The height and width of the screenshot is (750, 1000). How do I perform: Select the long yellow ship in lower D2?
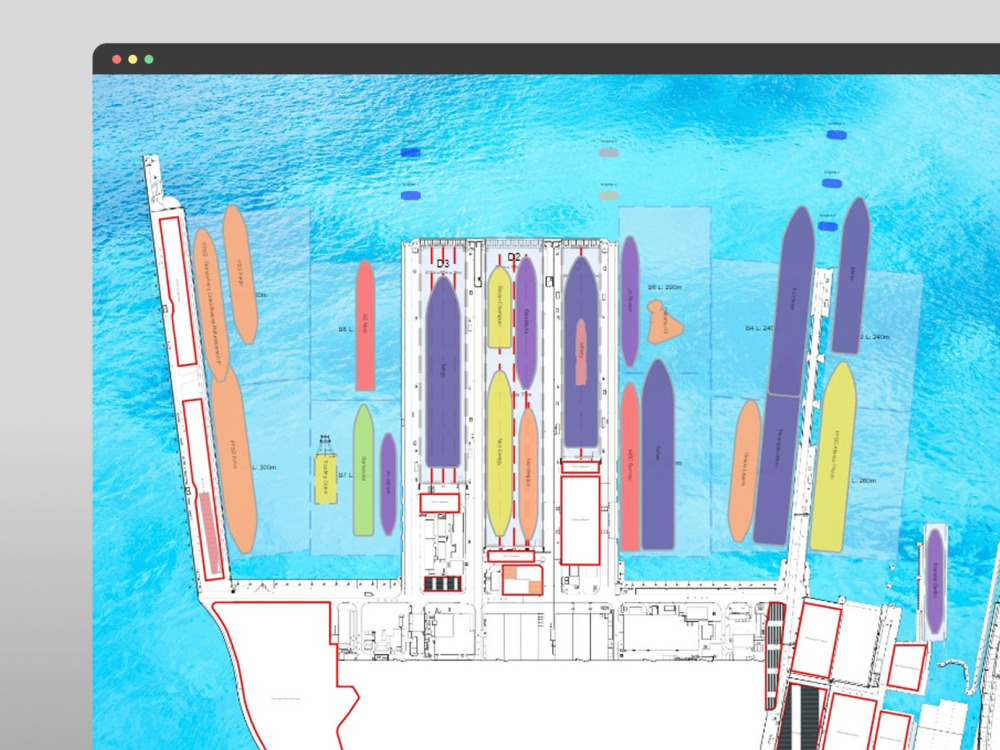point(499,453)
